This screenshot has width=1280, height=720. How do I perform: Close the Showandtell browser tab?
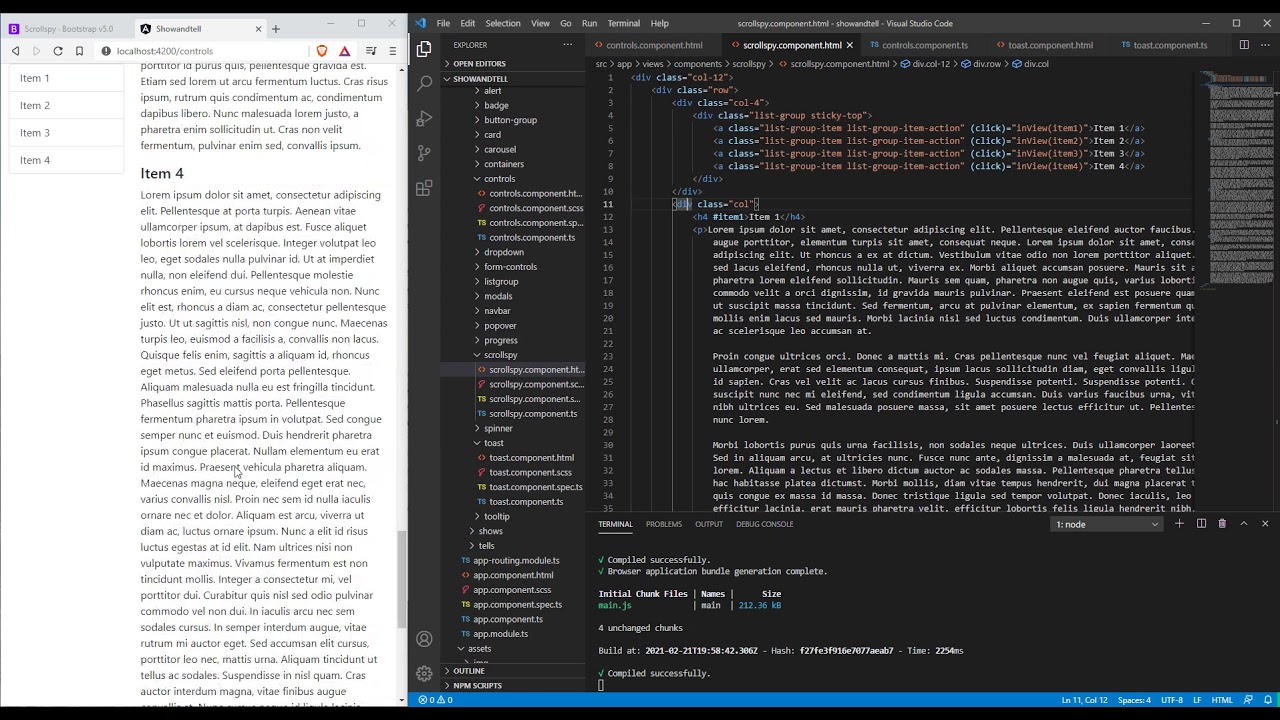(258, 29)
